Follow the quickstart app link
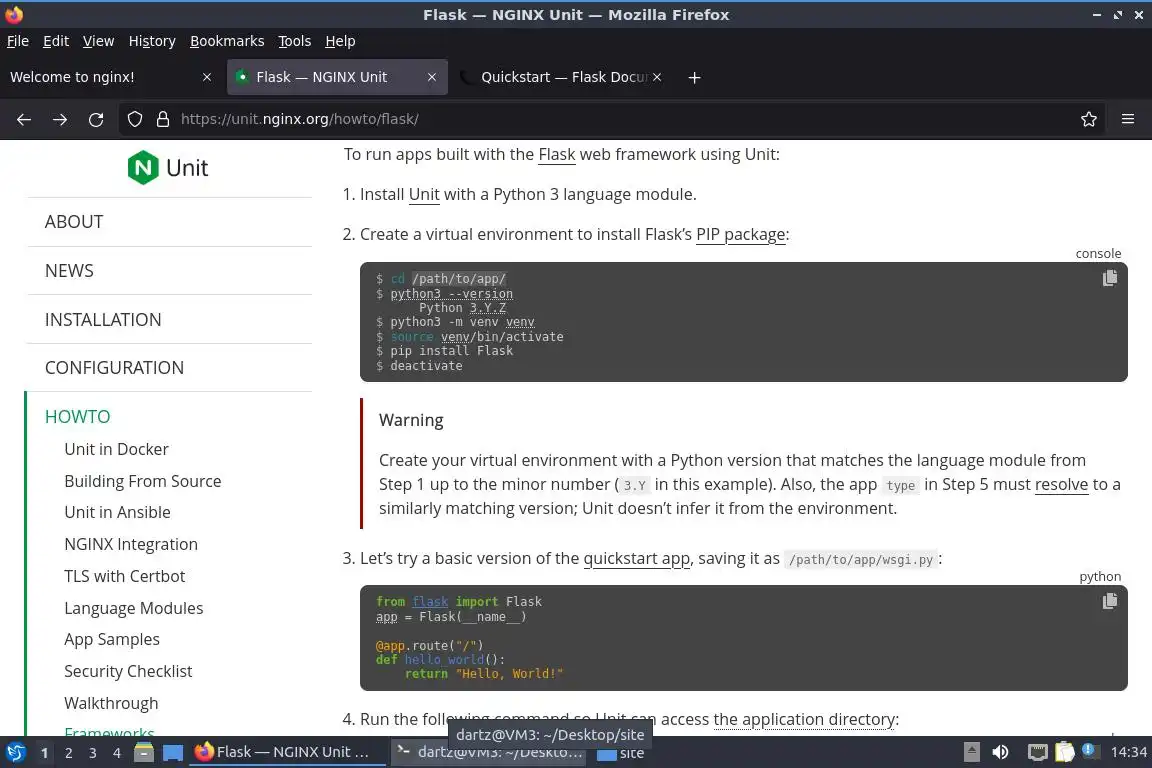Screen dimensions: 1152x768 637,559
